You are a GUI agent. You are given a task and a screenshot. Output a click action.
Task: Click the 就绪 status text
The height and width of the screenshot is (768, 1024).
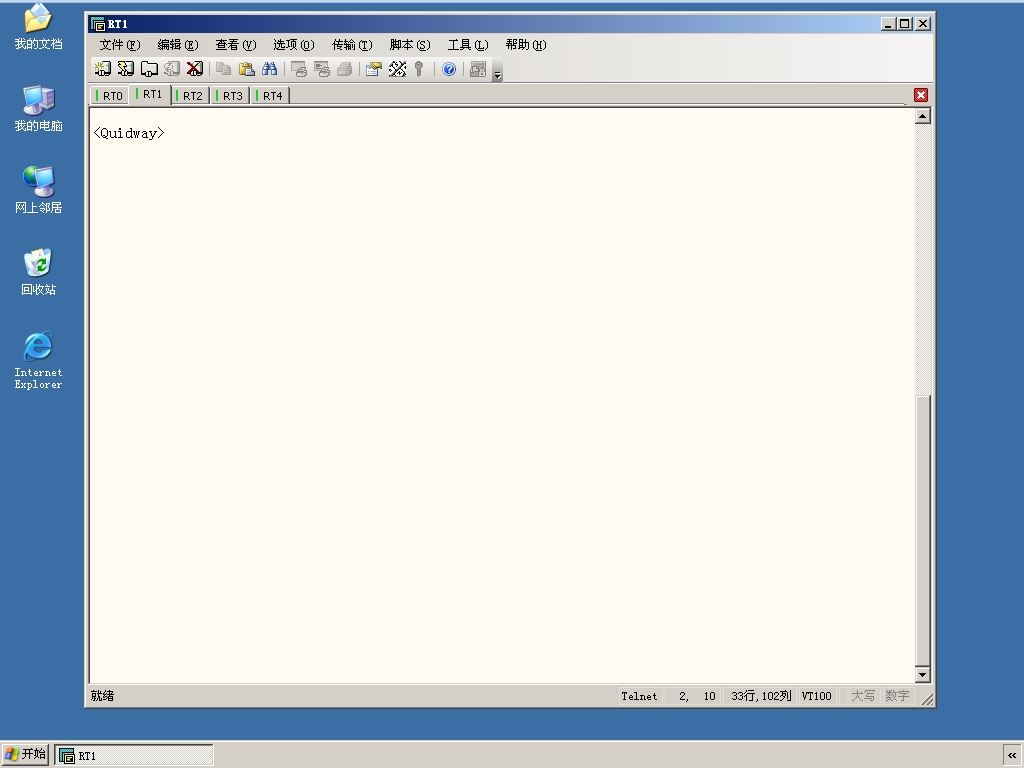click(x=102, y=696)
